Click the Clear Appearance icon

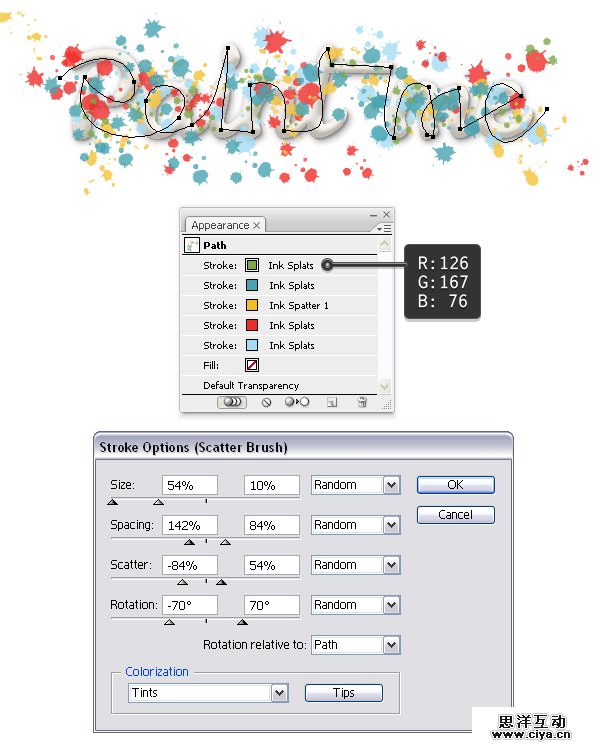point(267,402)
